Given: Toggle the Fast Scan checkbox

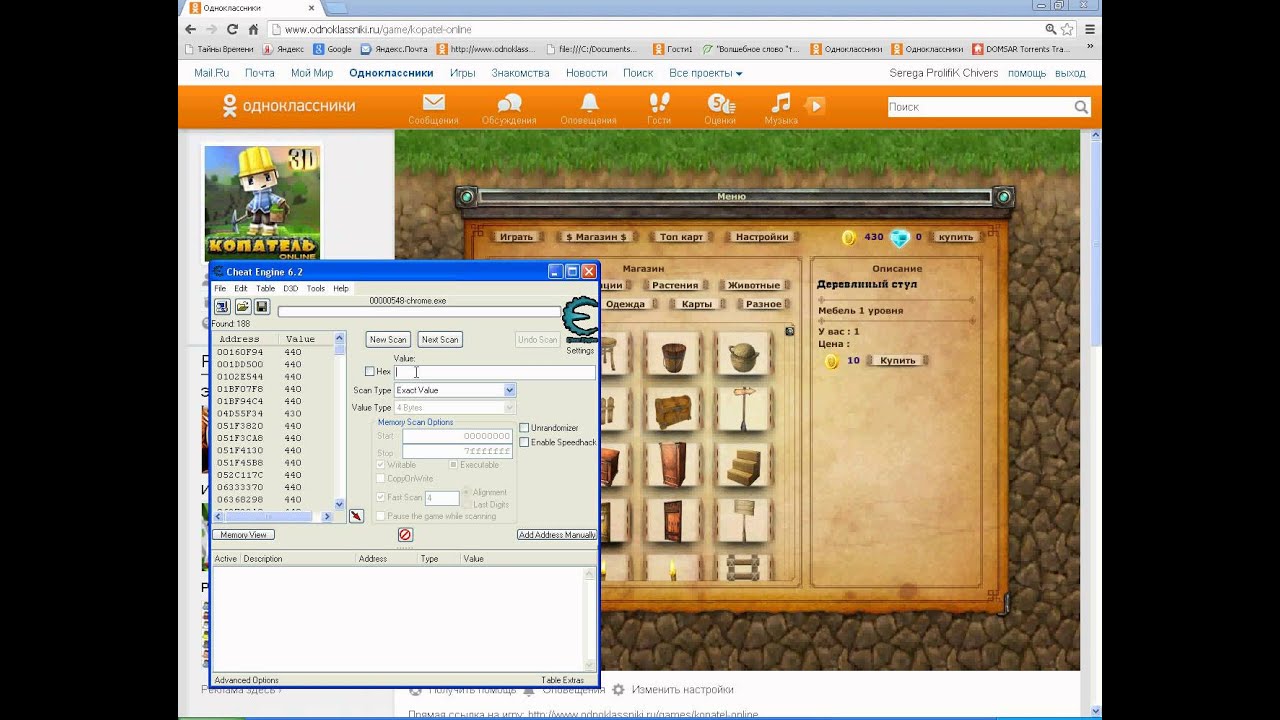Looking at the screenshot, I should click(x=381, y=497).
